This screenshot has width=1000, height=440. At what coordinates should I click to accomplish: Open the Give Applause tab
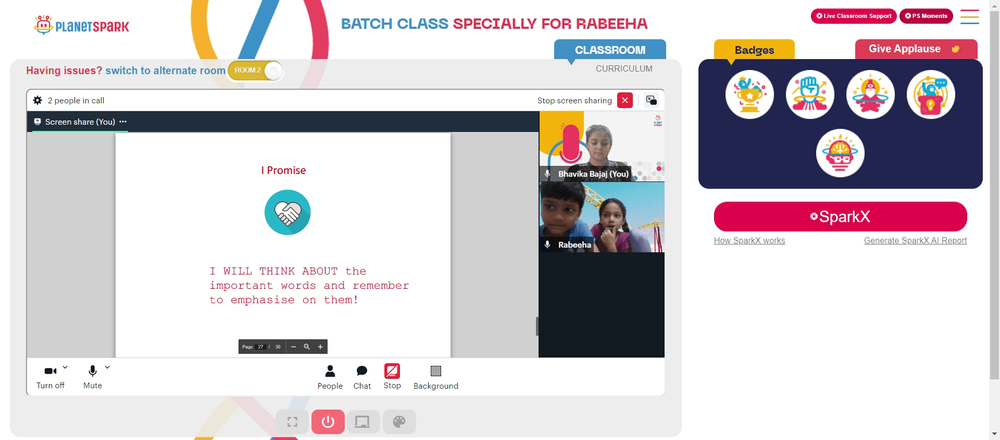click(x=916, y=49)
